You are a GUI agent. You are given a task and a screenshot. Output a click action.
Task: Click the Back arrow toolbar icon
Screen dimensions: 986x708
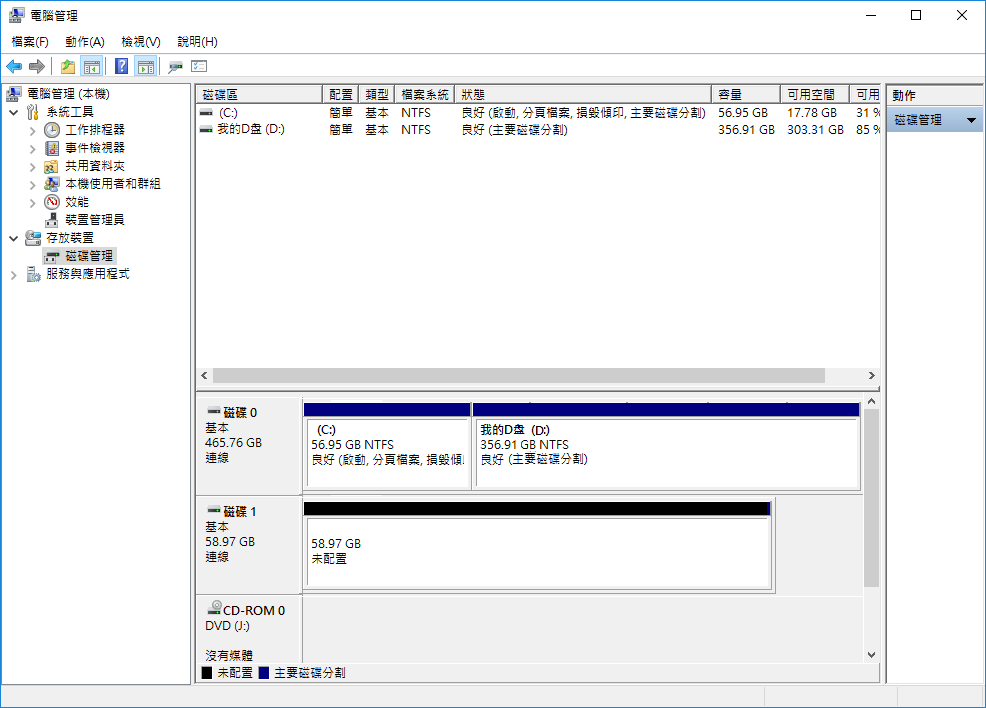pyautogui.click(x=14, y=66)
